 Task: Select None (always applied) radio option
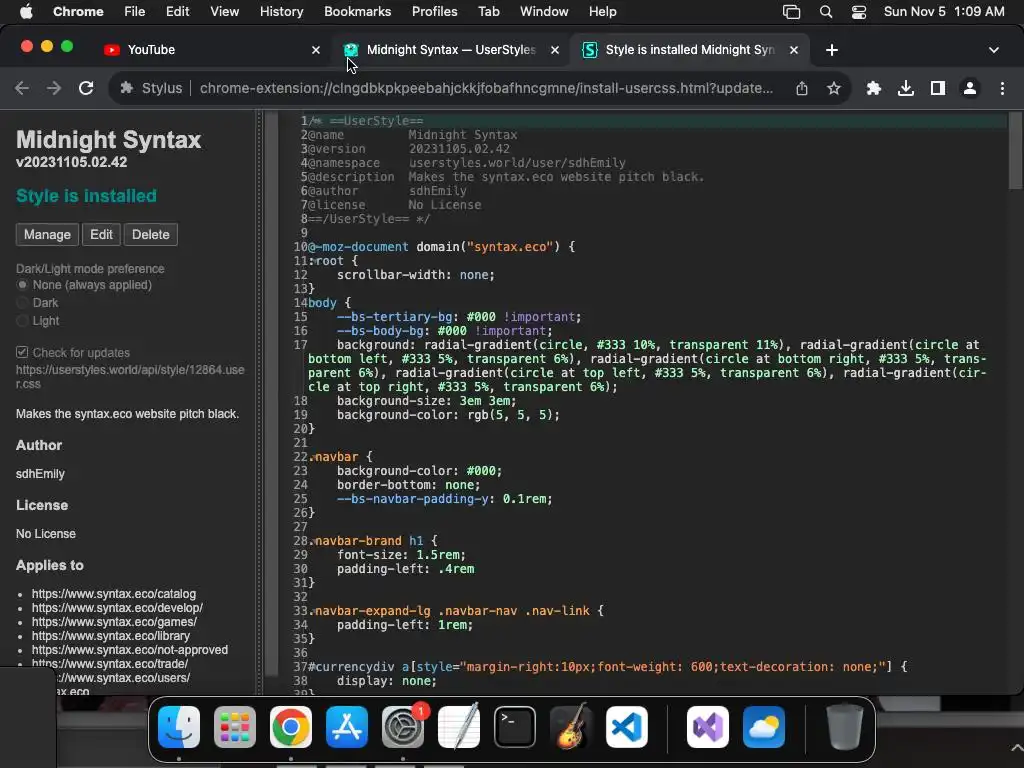coord(22,285)
